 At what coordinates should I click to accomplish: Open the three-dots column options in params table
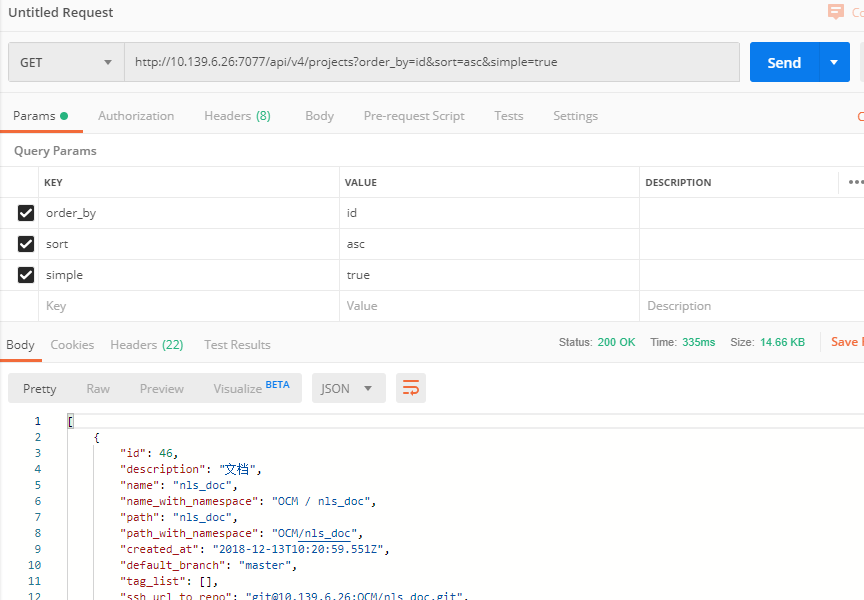pyautogui.click(x=854, y=182)
